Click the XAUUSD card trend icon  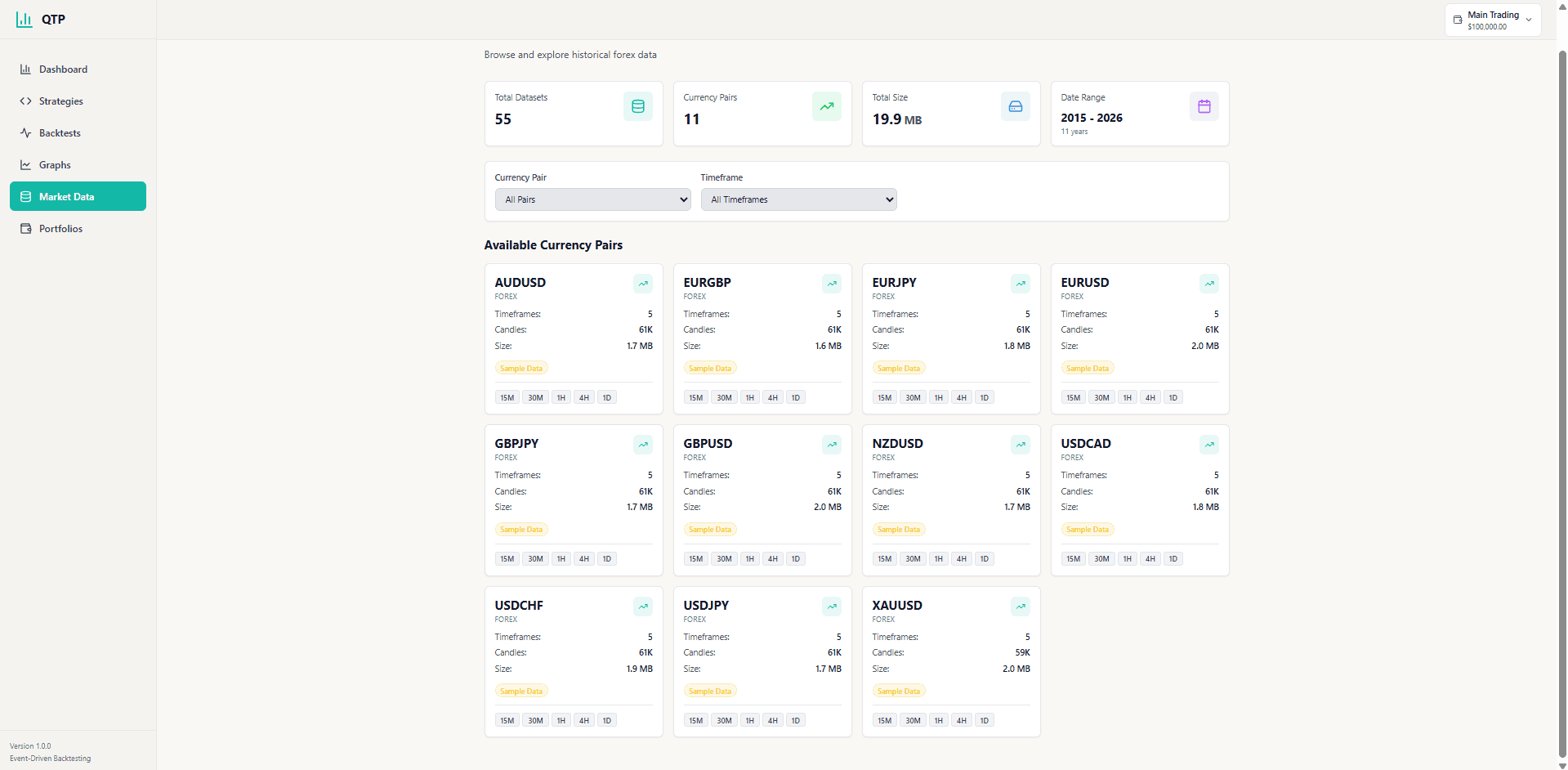[1021, 607]
